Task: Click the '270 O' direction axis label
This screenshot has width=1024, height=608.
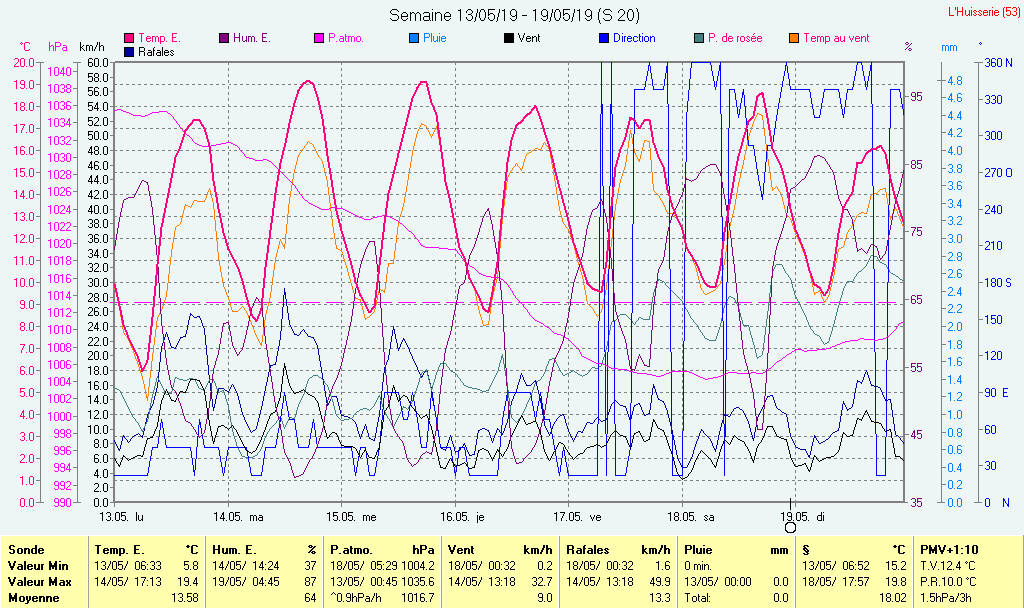Action: [999, 173]
